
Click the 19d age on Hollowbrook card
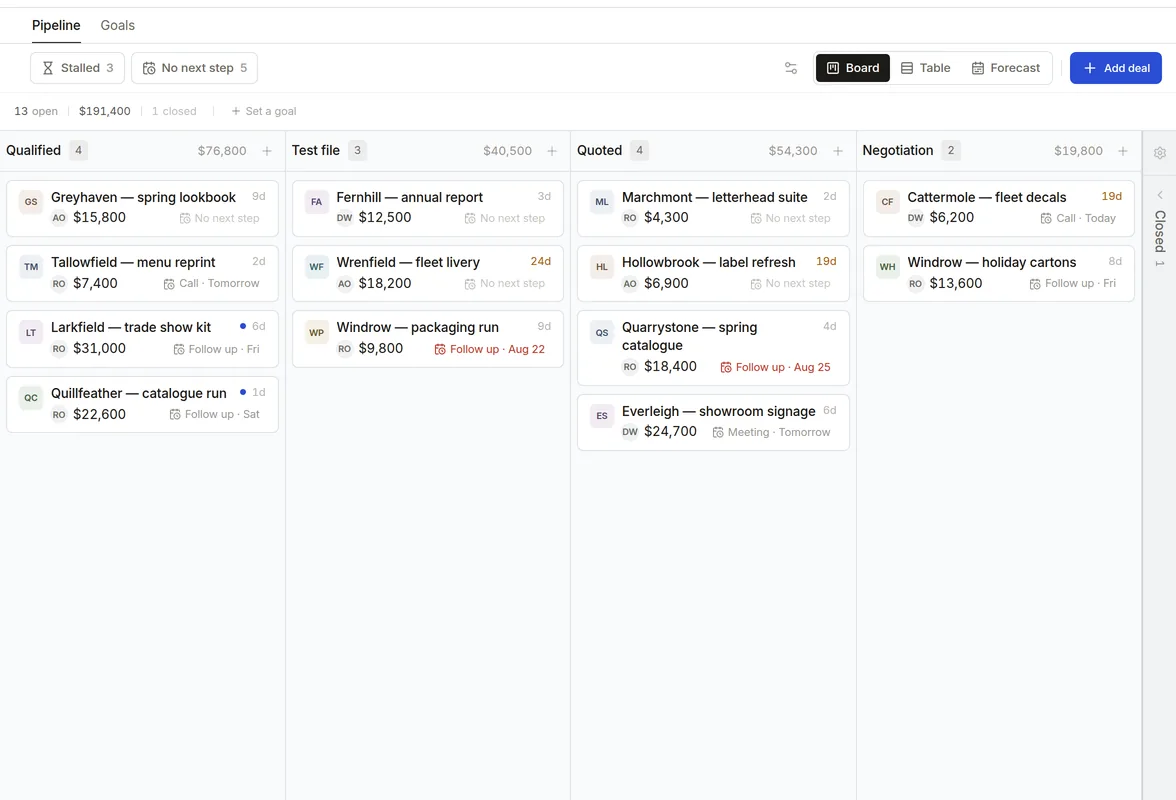[x=826, y=261]
